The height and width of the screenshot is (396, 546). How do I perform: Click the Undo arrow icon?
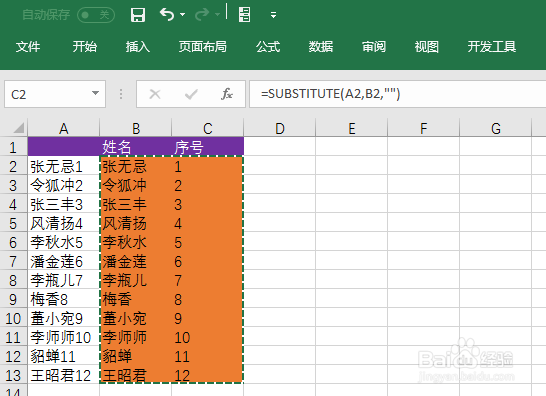[167, 15]
